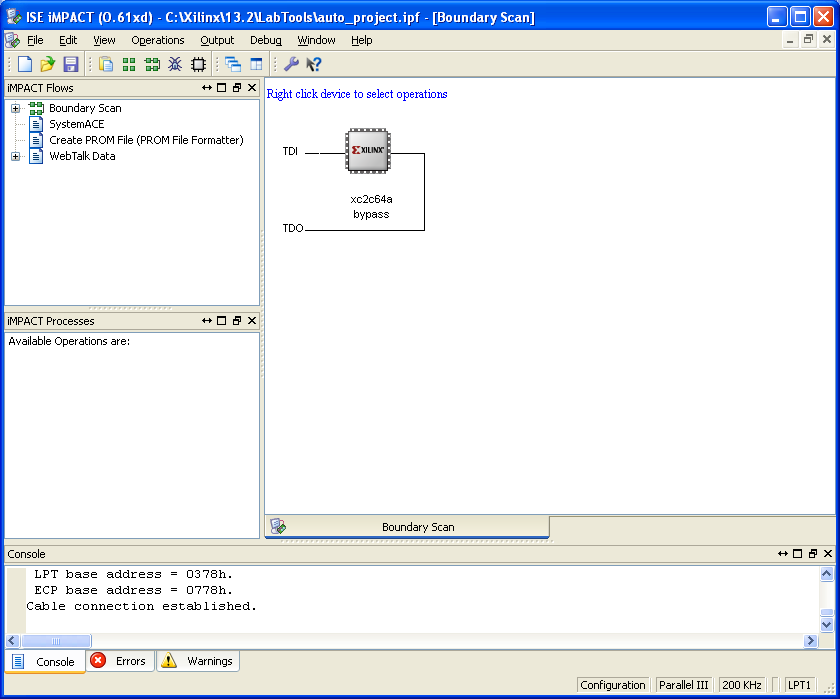Click the black chip device toolbar icon
The height and width of the screenshot is (699, 840).
198,64
